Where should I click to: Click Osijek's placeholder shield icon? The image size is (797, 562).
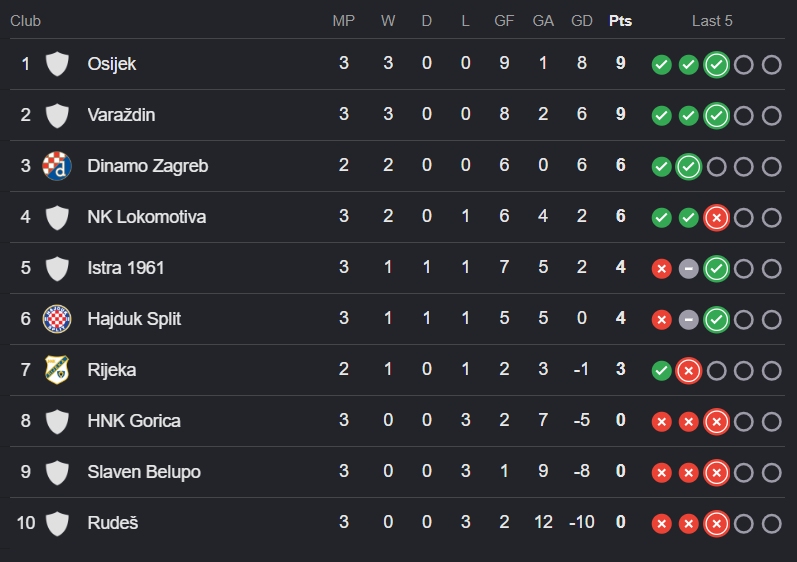click(57, 64)
